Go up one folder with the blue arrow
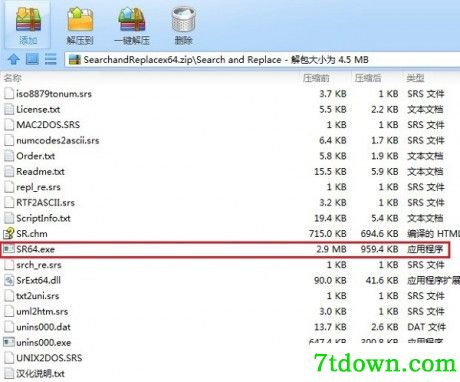460x382 pixels. point(14,59)
